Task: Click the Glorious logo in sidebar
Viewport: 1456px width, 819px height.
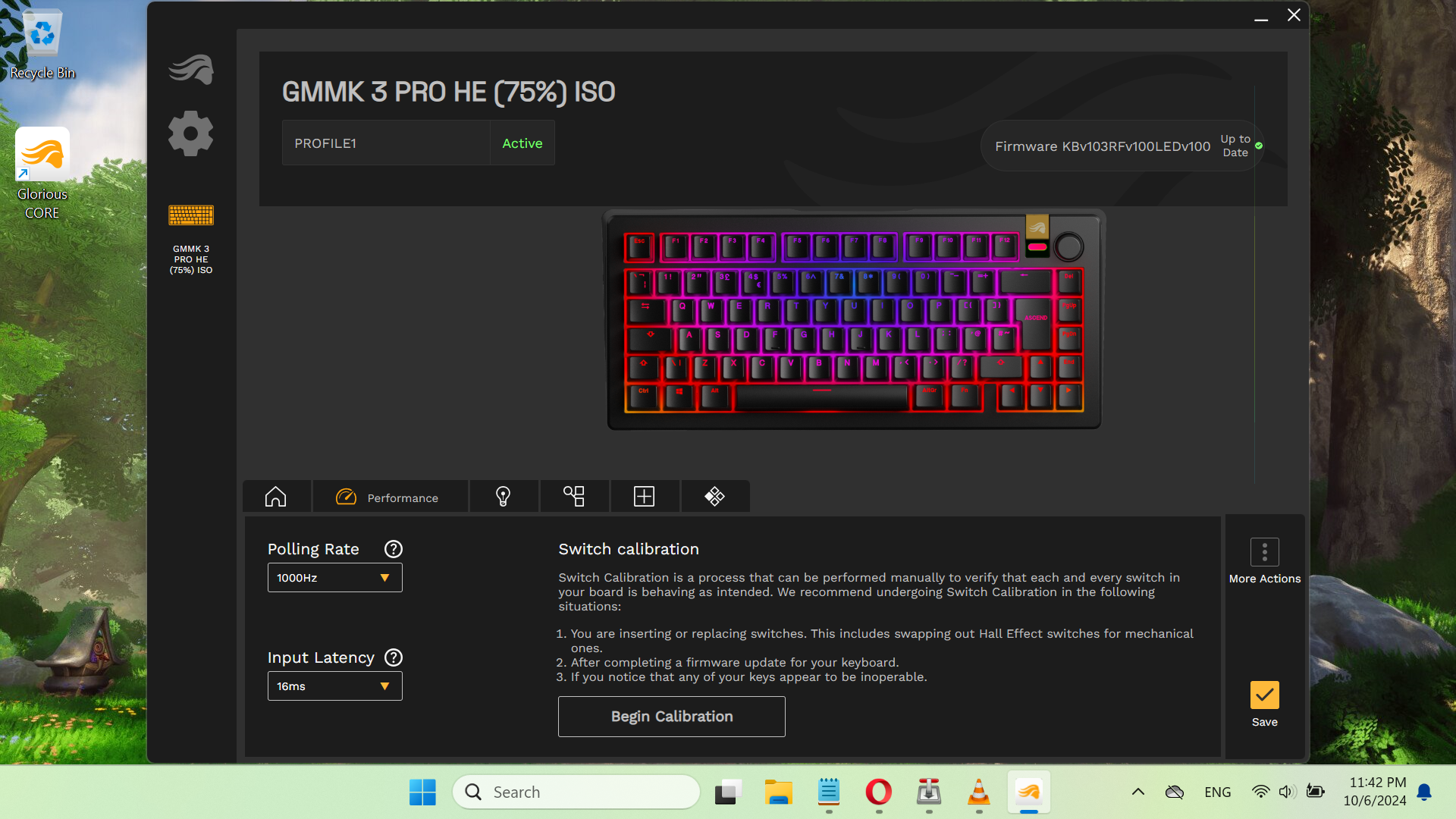Action: [190, 69]
